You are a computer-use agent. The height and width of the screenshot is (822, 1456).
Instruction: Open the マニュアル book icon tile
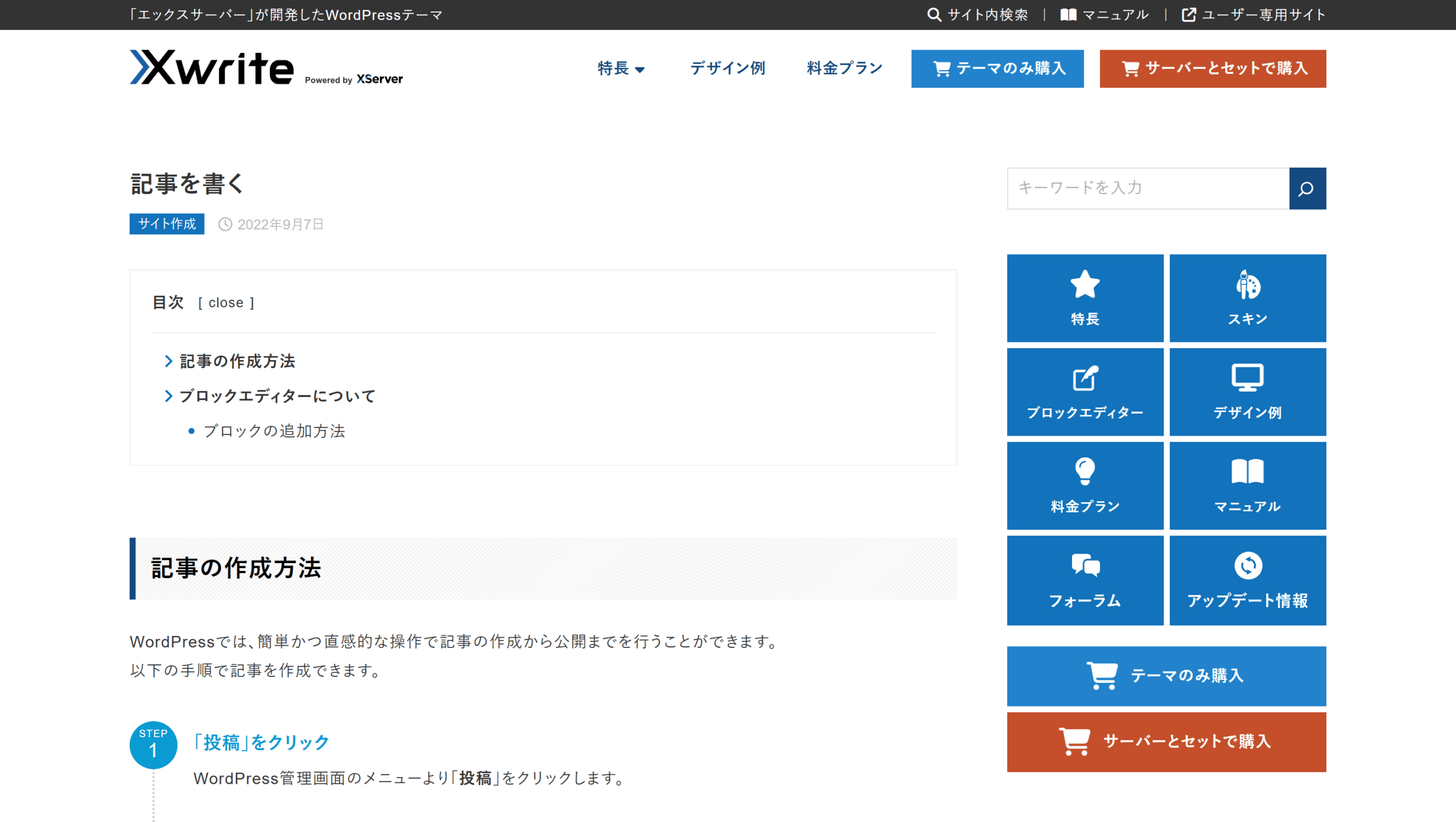tap(1247, 485)
